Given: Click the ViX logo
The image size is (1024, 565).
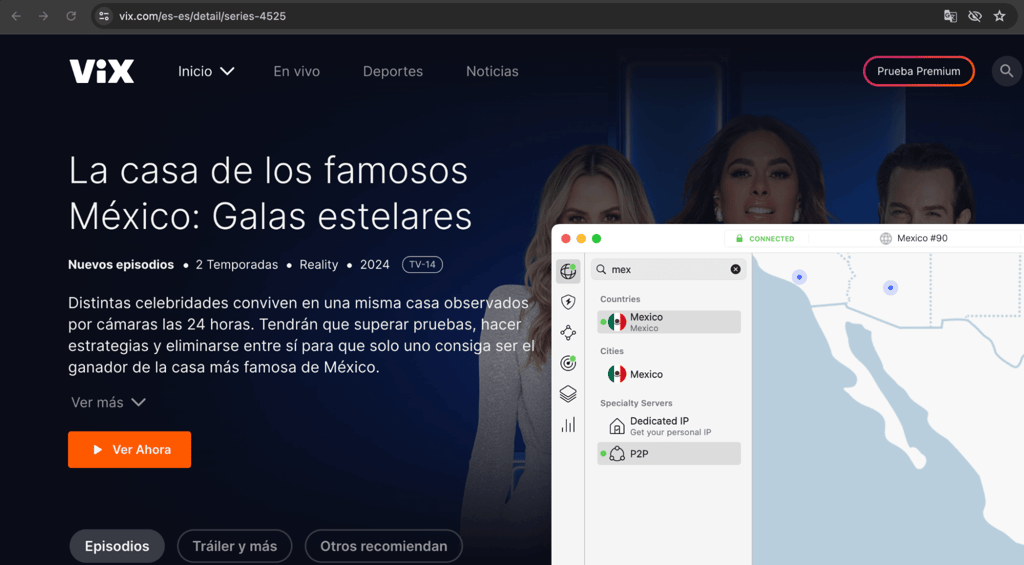Looking at the screenshot, I should (x=102, y=71).
